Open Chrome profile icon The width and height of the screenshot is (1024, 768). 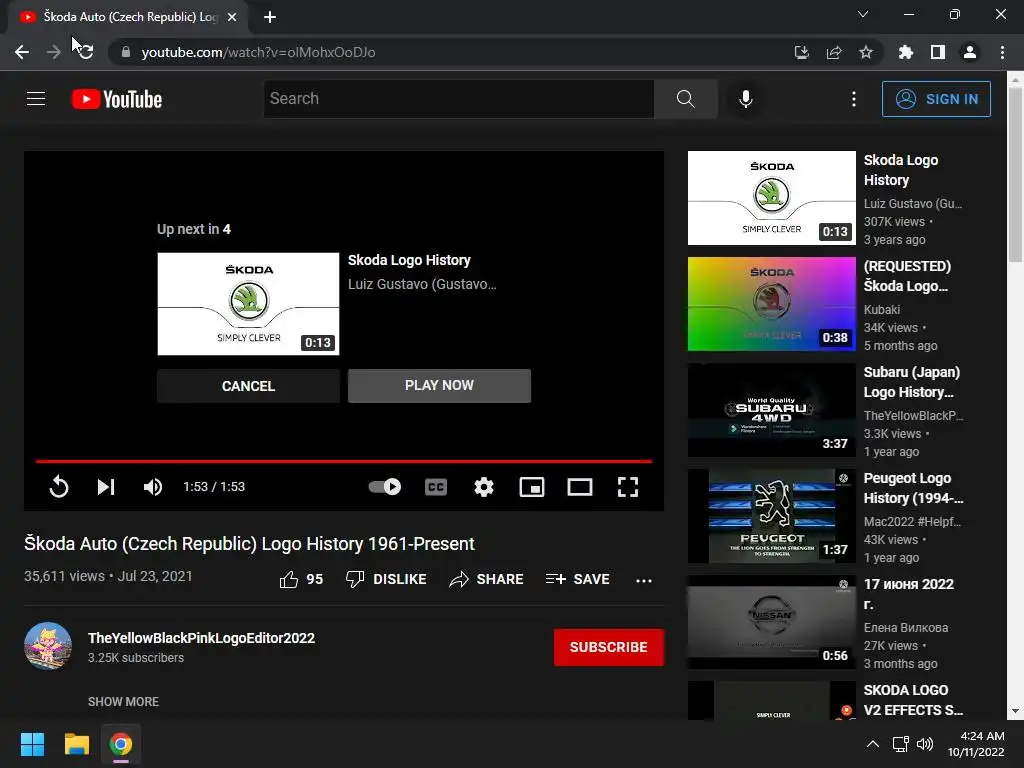[x=970, y=52]
